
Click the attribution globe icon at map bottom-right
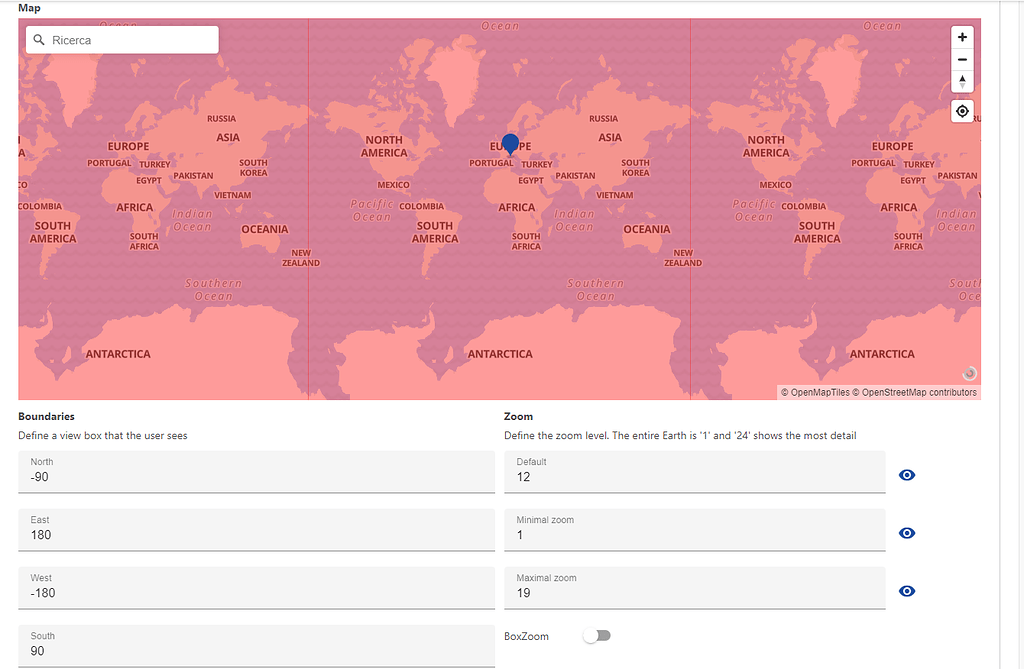[x=968, y=373]
